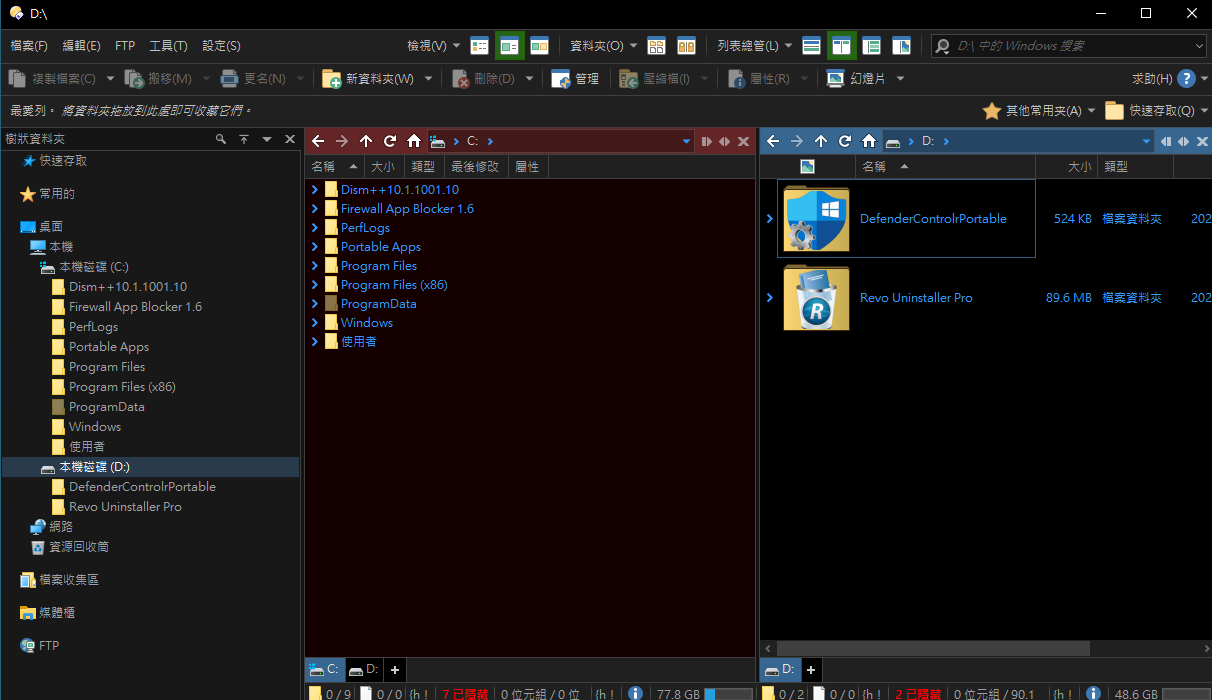Viewport: 1212px width, 700px height.
Task: Open the 檢視(V) dropdown menu
Action: (x=434, y=45)
